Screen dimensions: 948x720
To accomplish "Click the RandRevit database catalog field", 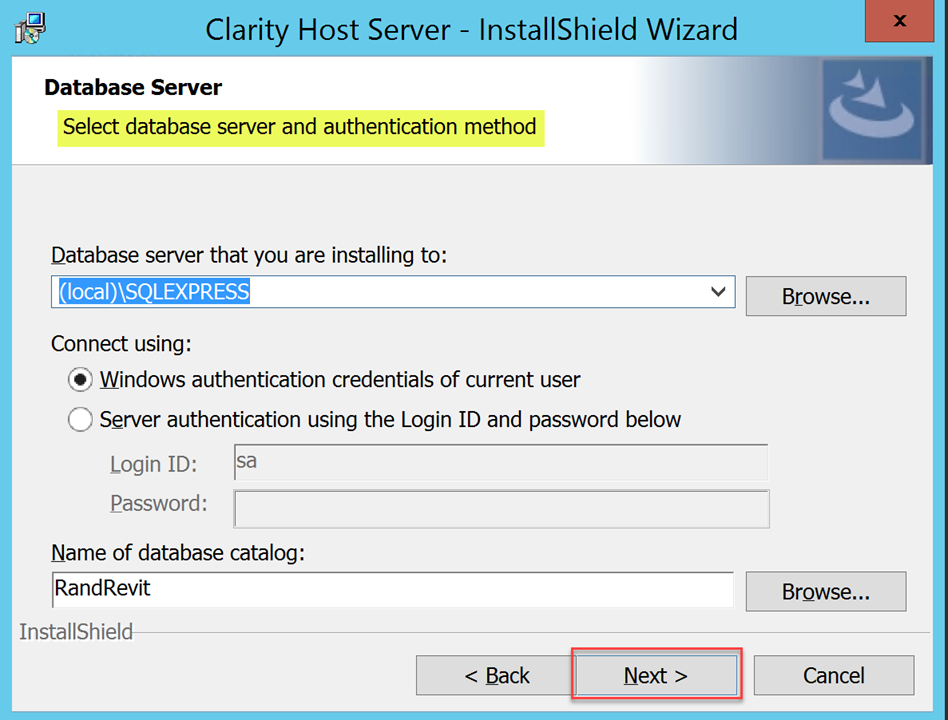I will point(392,589).
